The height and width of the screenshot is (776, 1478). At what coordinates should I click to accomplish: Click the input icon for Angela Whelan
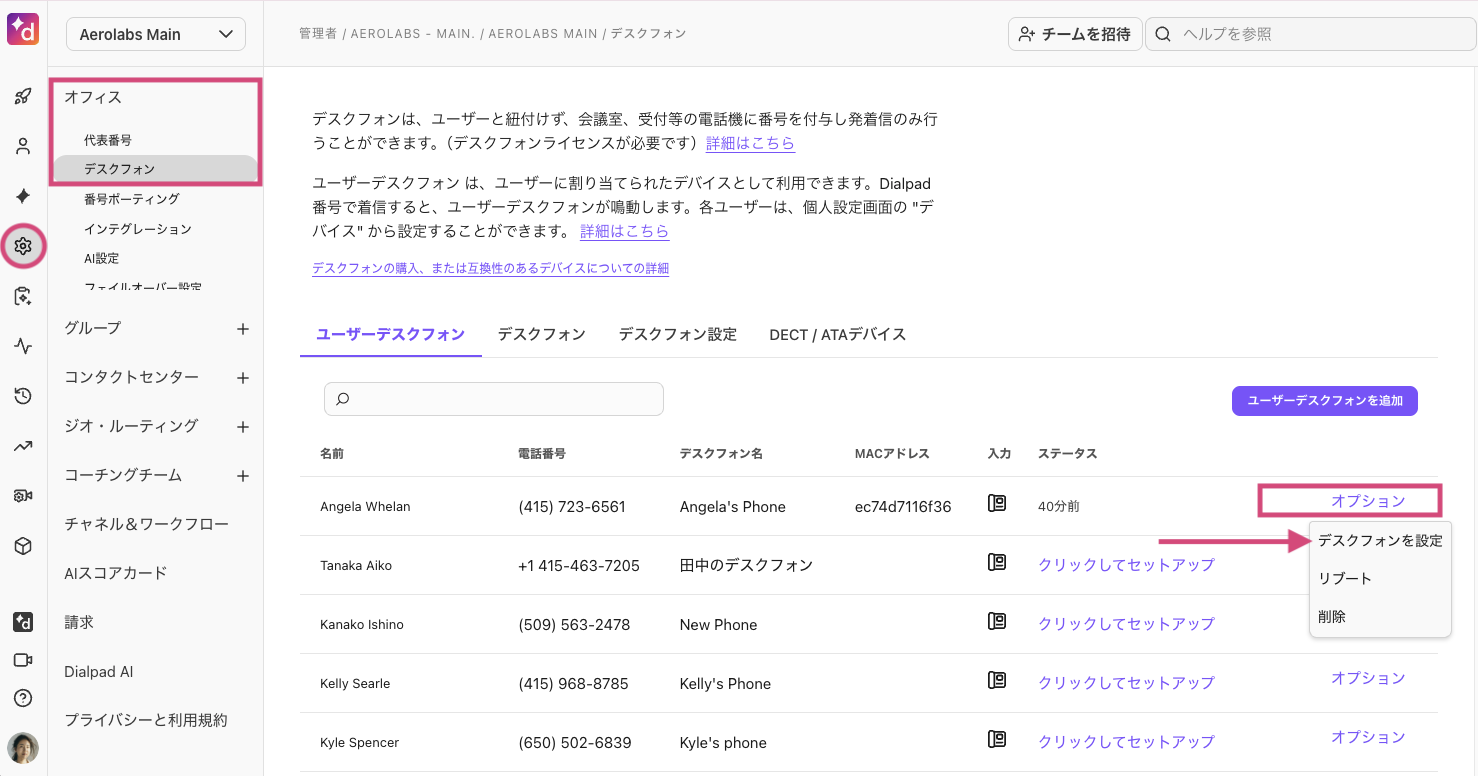click(x=996, y=504)
